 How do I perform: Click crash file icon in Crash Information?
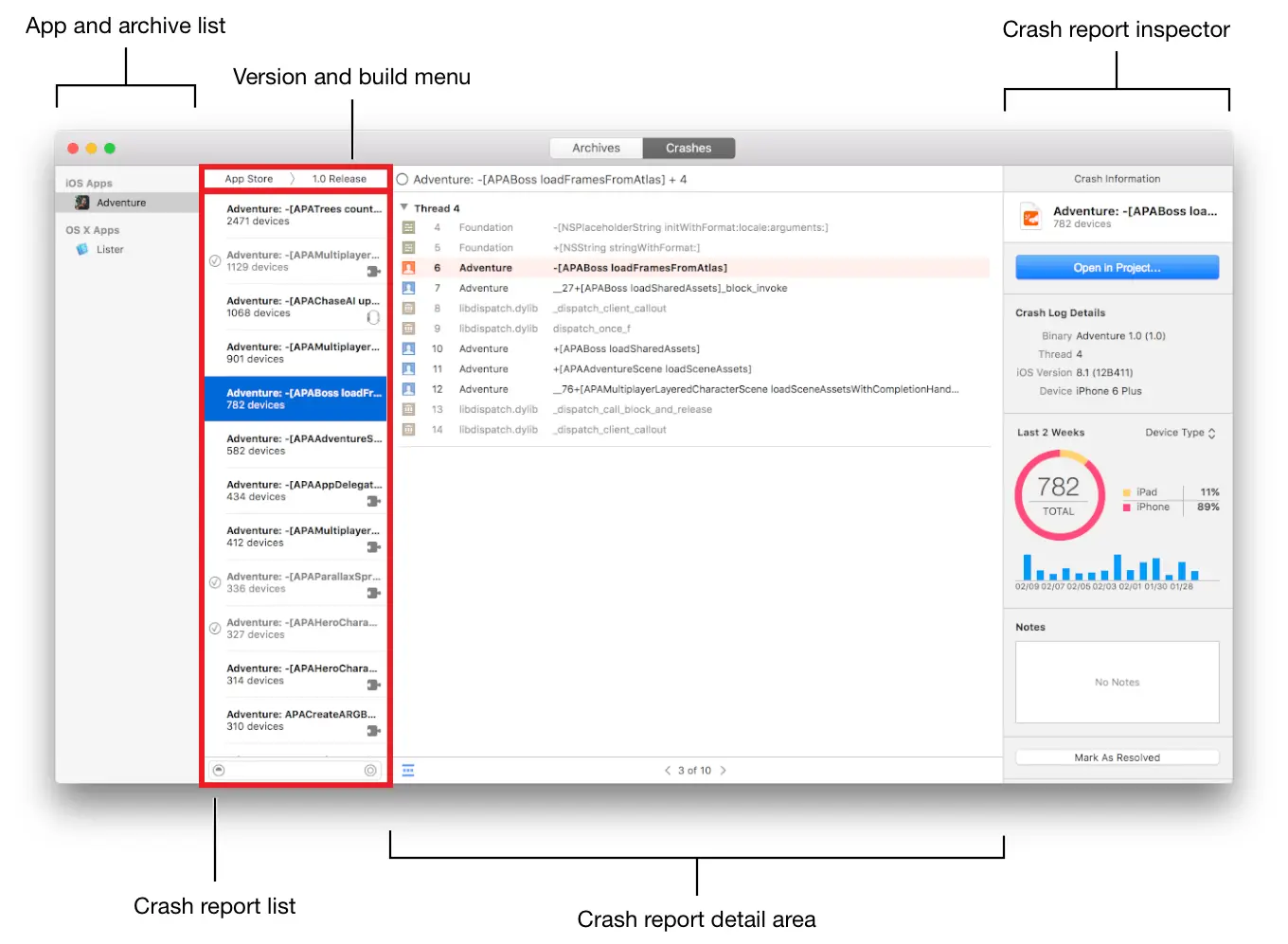(1031, 217)
